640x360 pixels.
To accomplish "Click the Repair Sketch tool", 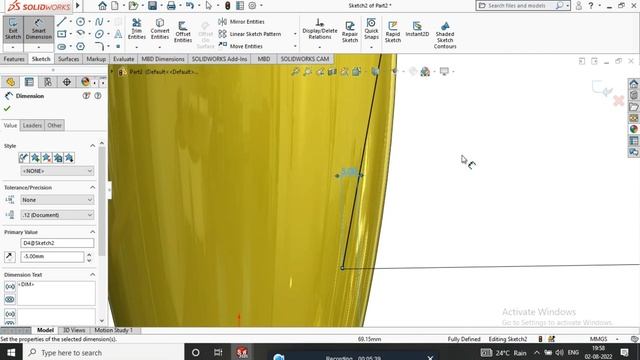I will 350,31.
